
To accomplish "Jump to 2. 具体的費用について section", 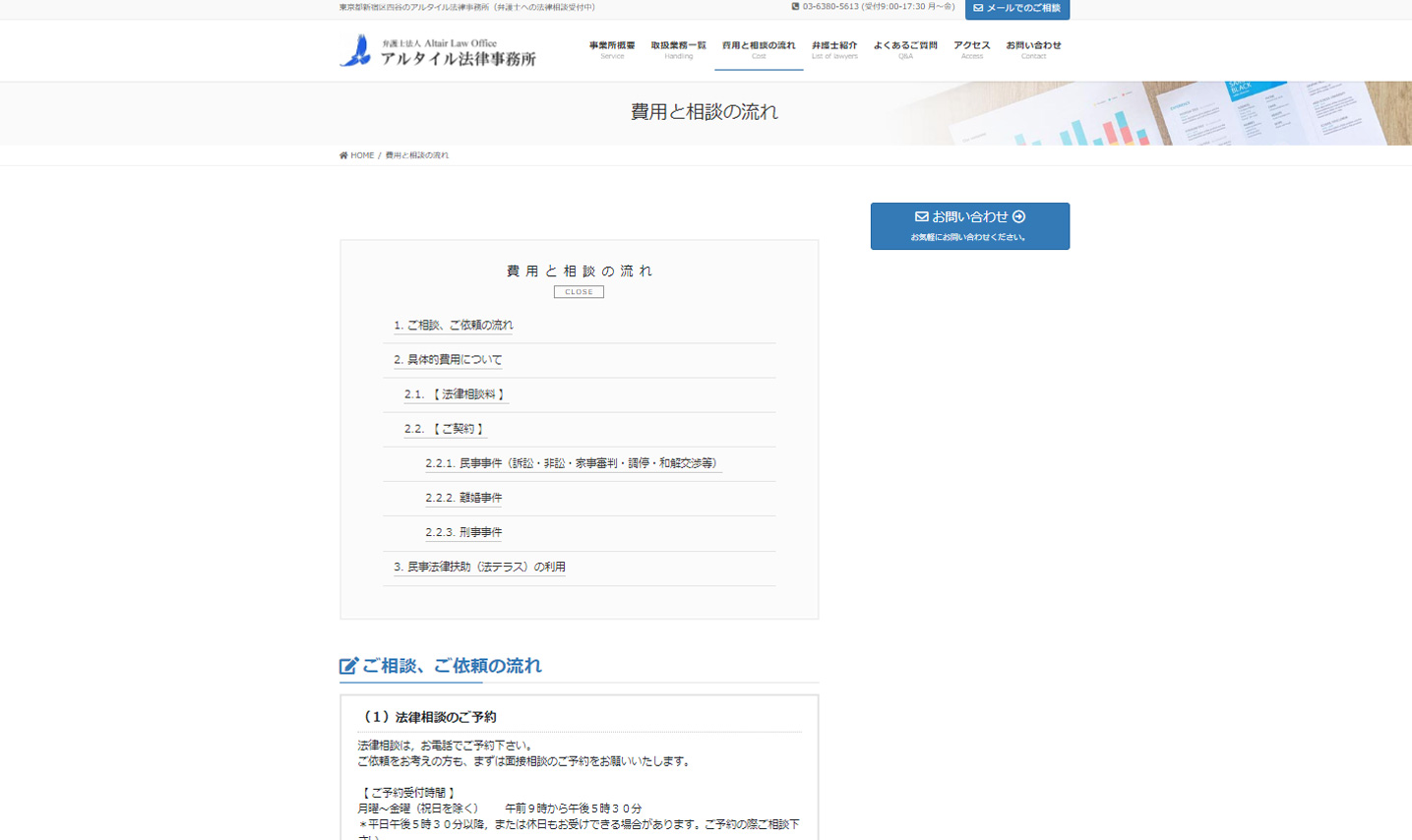I will tap(448, 360).
